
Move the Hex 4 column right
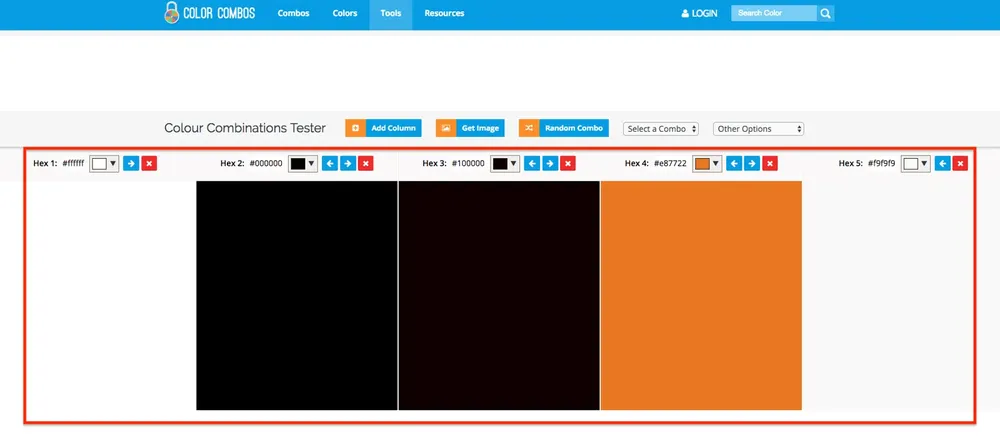[x=752, y=164]
